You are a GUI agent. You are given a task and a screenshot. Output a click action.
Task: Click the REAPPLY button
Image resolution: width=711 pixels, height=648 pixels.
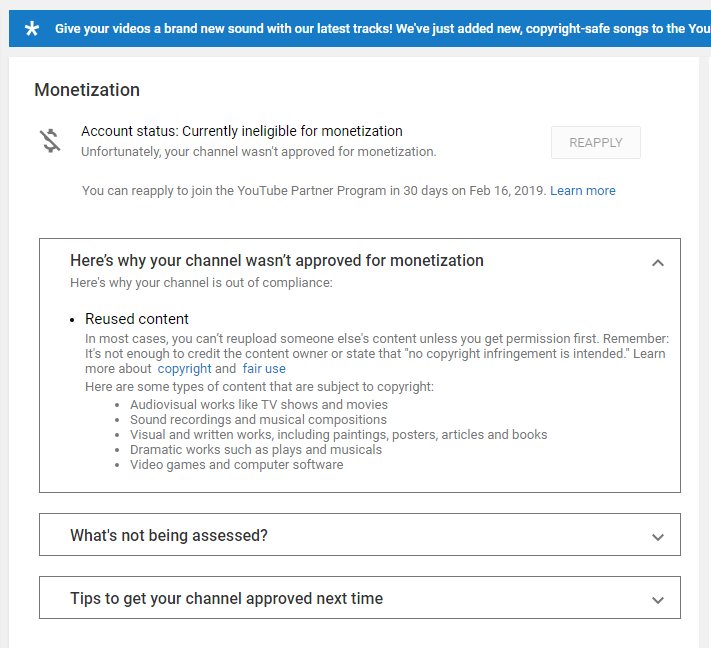coord(595,142)
